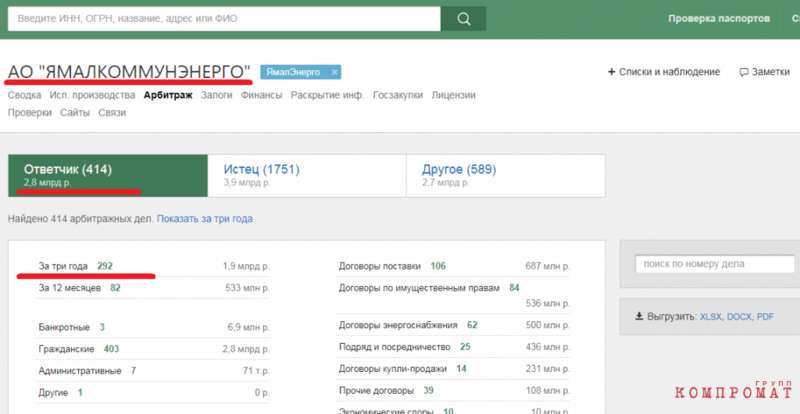Click the 533 млн р. amount
Screen dimensions: 800x414
tap(247, 288)
